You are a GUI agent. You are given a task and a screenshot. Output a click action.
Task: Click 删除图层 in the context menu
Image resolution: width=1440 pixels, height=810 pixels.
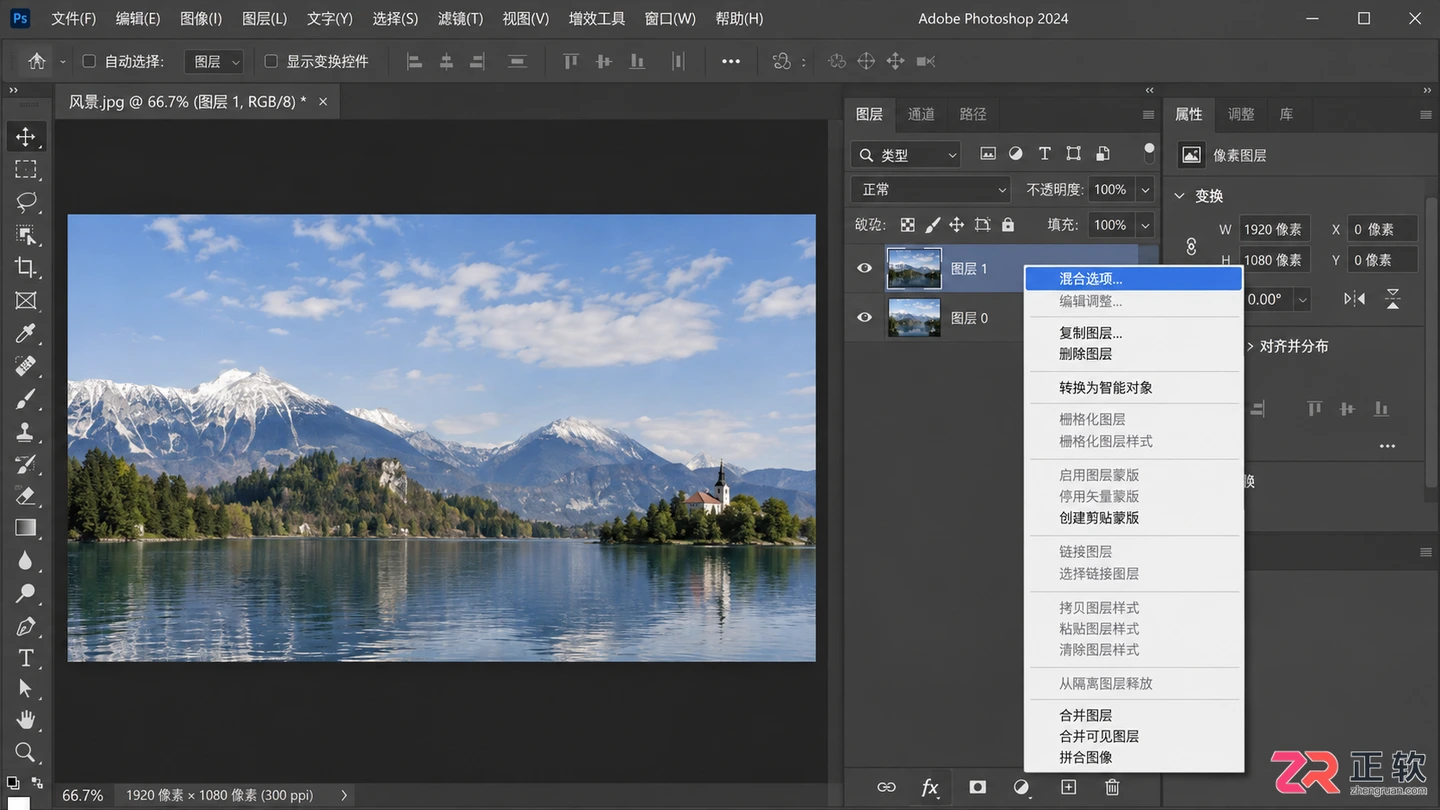pos(1134,354)
